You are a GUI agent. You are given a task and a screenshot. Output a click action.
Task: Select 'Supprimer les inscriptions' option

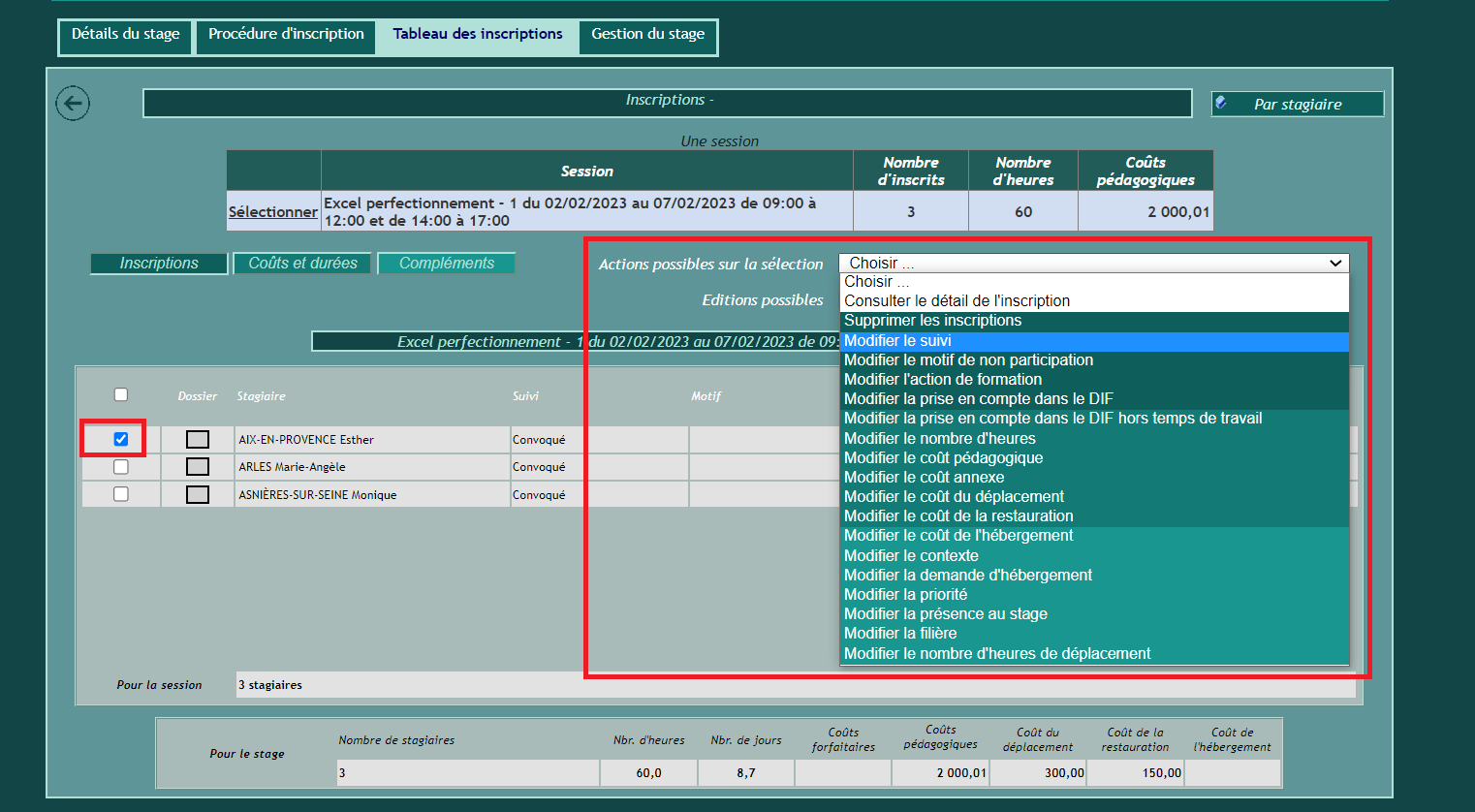coord(932,321)
